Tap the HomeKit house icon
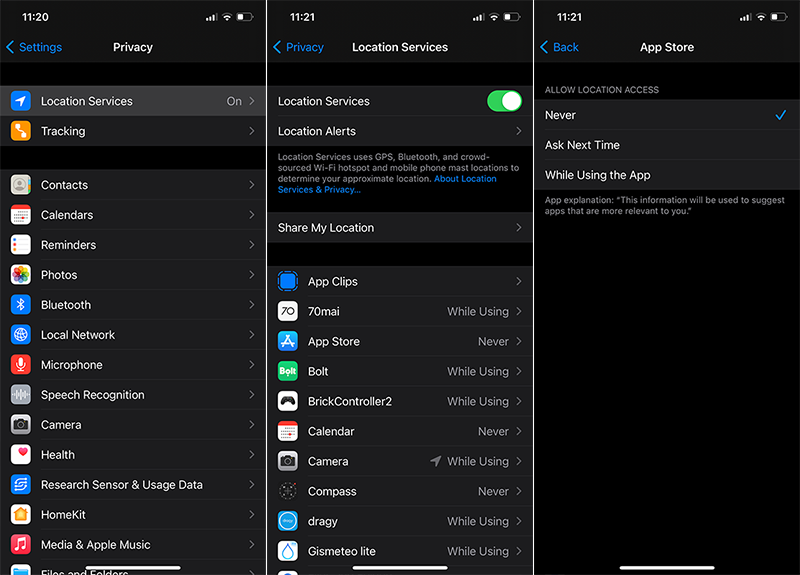 [21, 514]
